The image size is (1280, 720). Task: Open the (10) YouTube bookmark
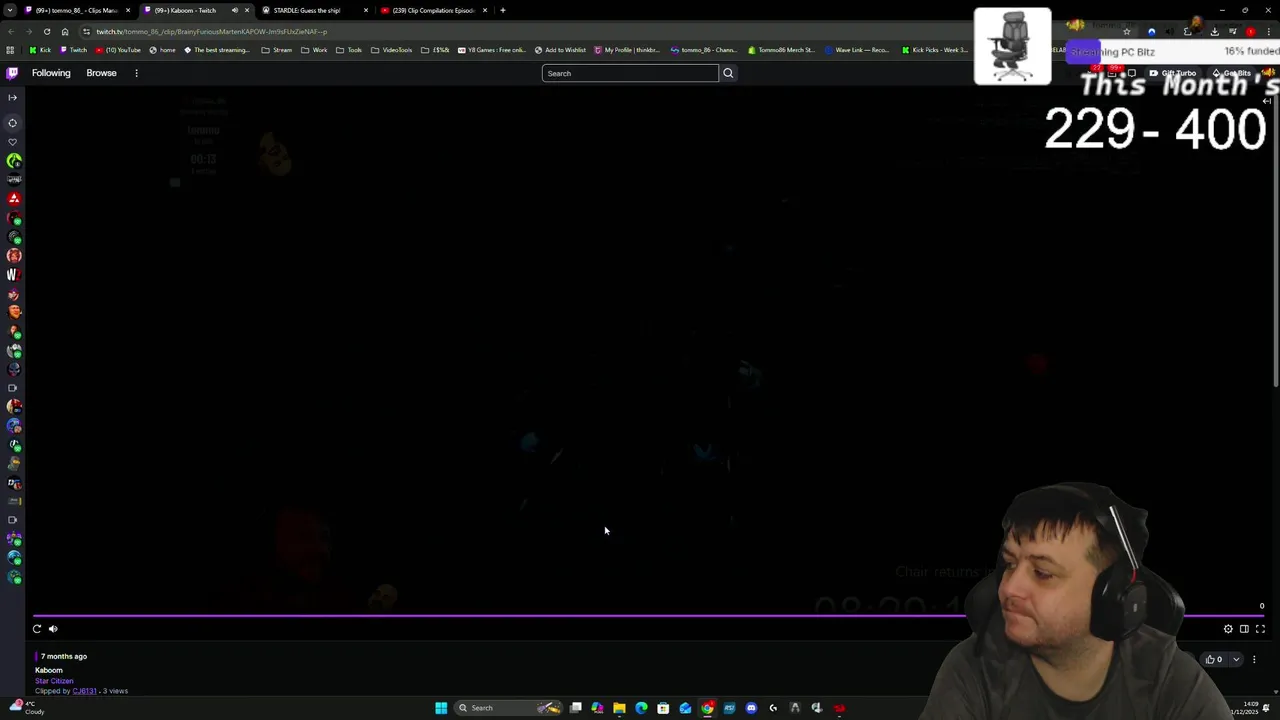pyautogui.click(x=118, y=50)
